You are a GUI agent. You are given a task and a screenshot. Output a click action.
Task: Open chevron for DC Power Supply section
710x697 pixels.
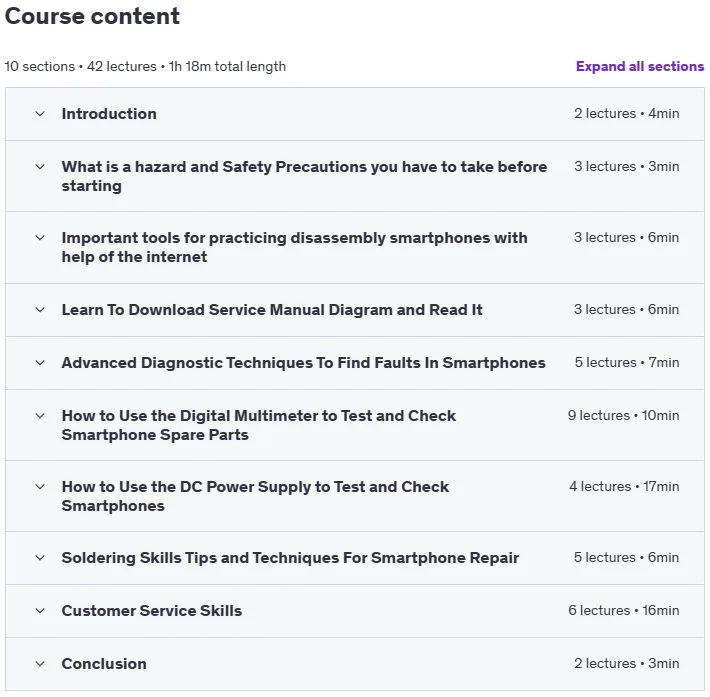40,487
